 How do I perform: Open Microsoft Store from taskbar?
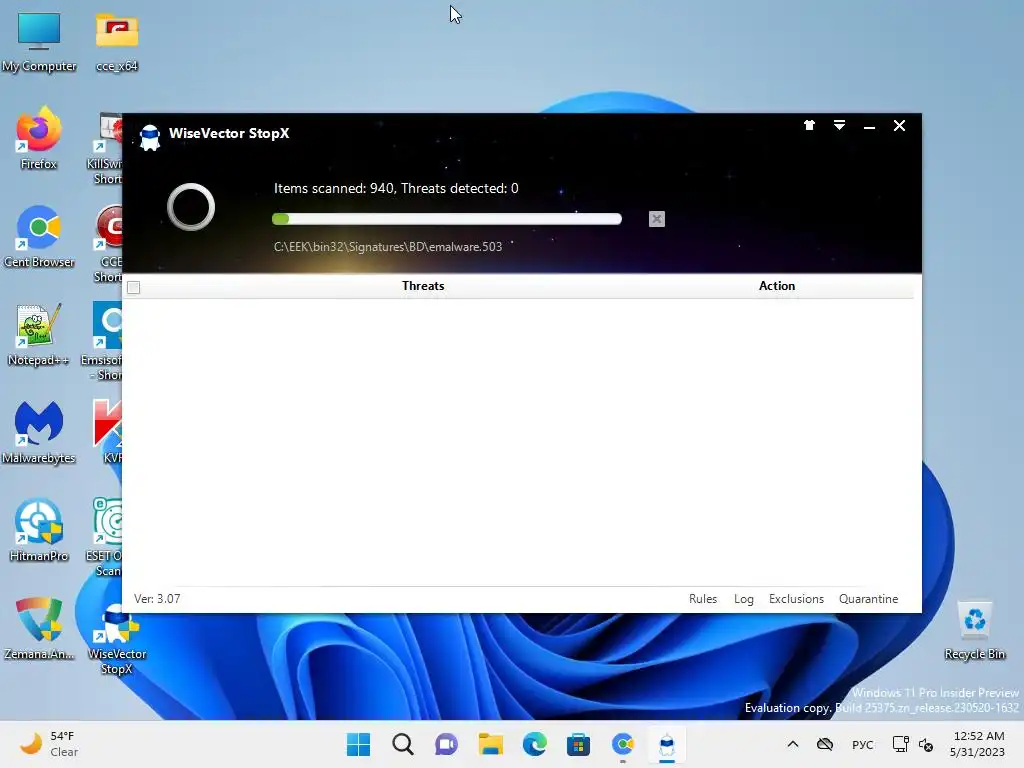(x=579, y=744)
